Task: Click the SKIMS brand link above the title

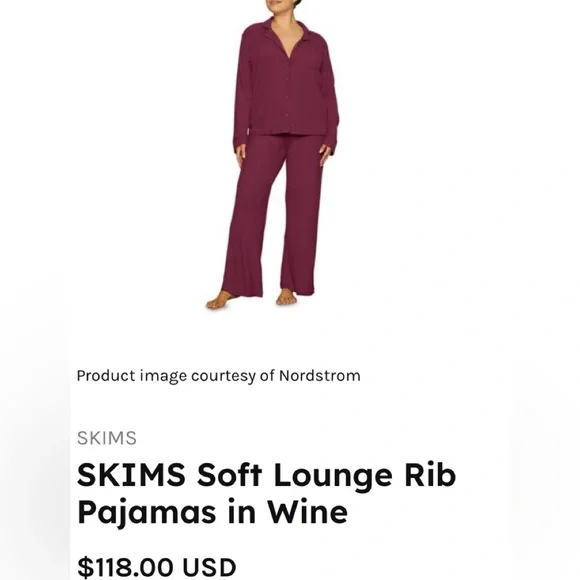Action: [107, 438]
